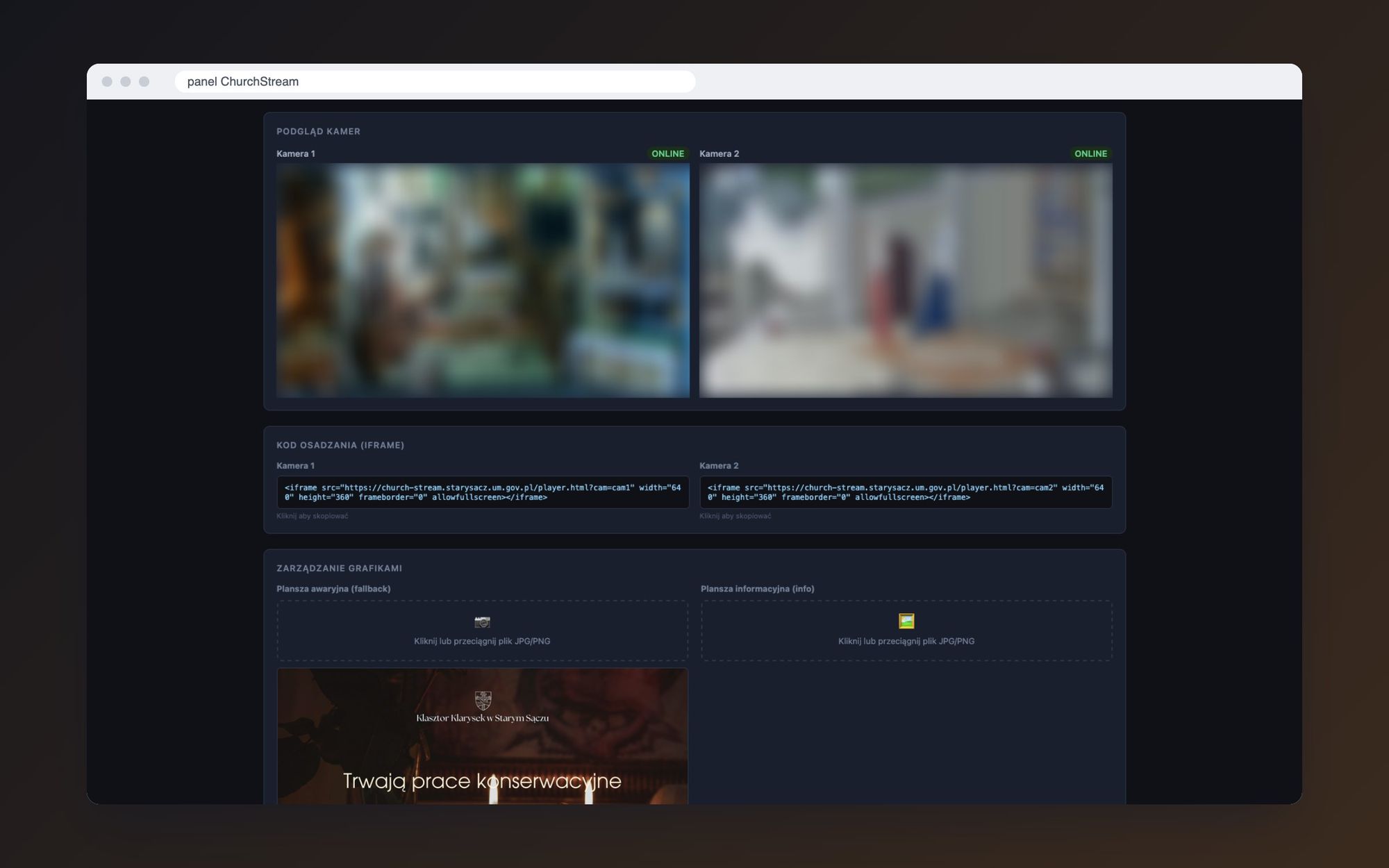Click the ONLINE badge for Kamera 1
This screenshot has height=868, width=1389.
667,153
